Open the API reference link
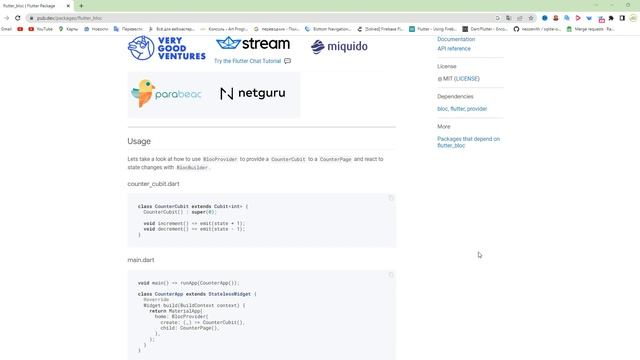The height and width of the screenshot is (360, 640). click(x=454, y=49)
